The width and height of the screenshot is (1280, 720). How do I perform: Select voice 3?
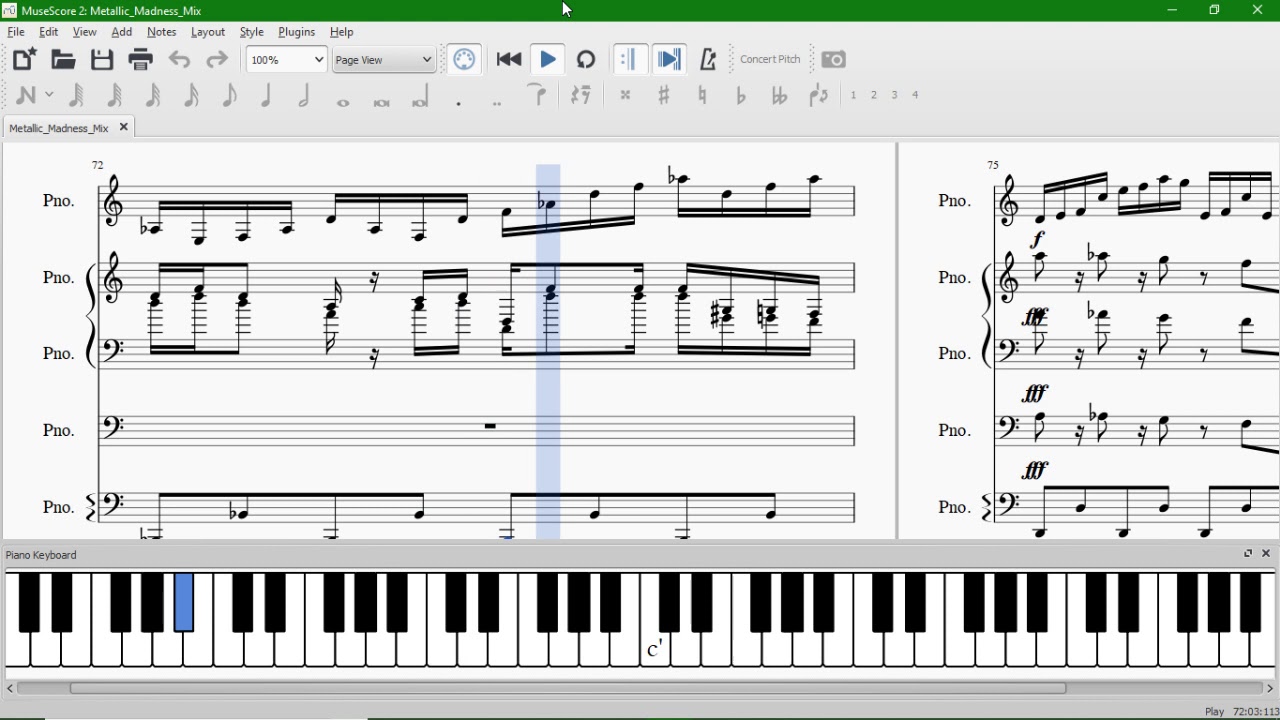tap(894, 95)
